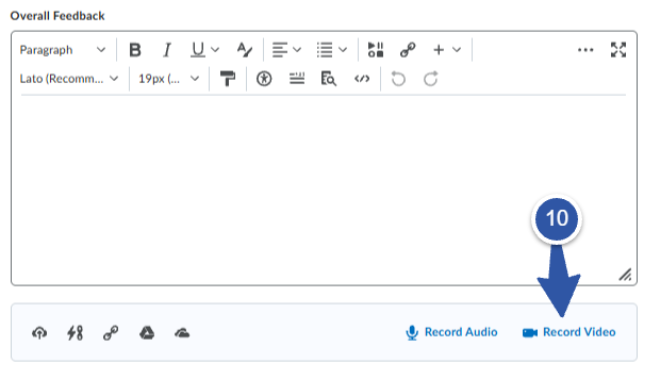Open the Paragraph format dropdown
The height and width of the screenshot is (384, 651).
click(x=62, y=50)
